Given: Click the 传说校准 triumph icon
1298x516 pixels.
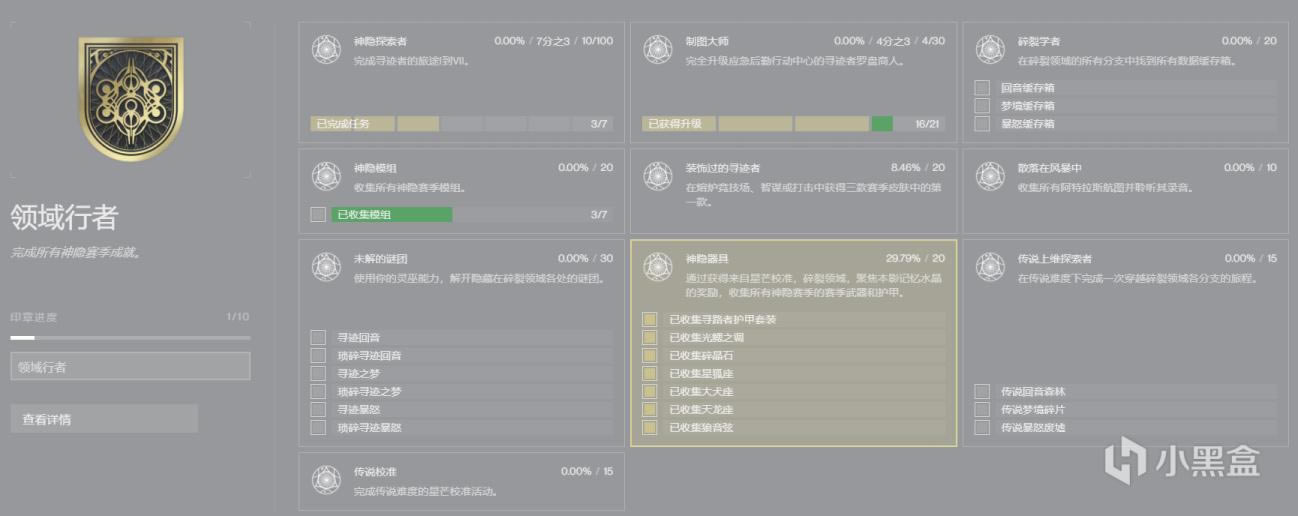Looking at the screenshot, I should pos(326,479).
